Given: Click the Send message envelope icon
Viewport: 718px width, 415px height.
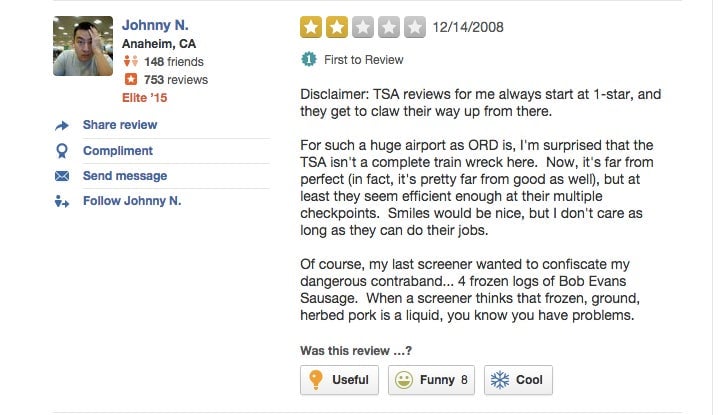Looking at the screenshot, I should 62,176.
